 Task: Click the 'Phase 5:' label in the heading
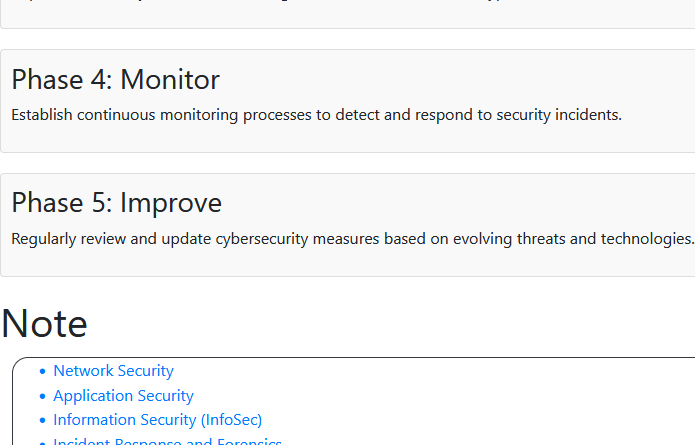tap(62, 203)
